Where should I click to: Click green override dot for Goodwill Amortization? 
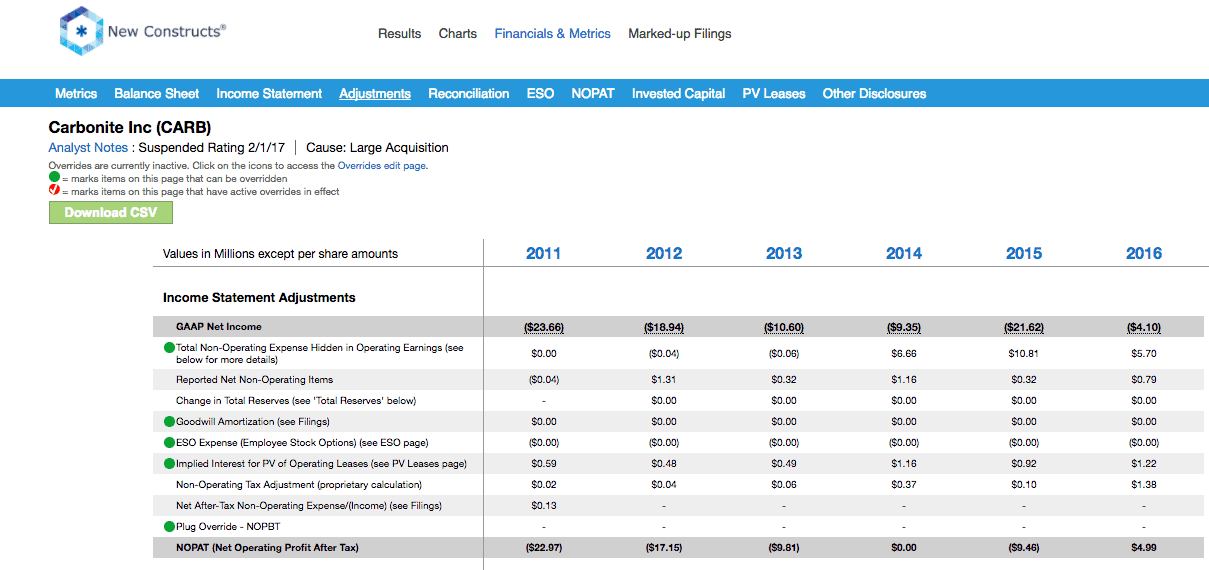(169, 421)
